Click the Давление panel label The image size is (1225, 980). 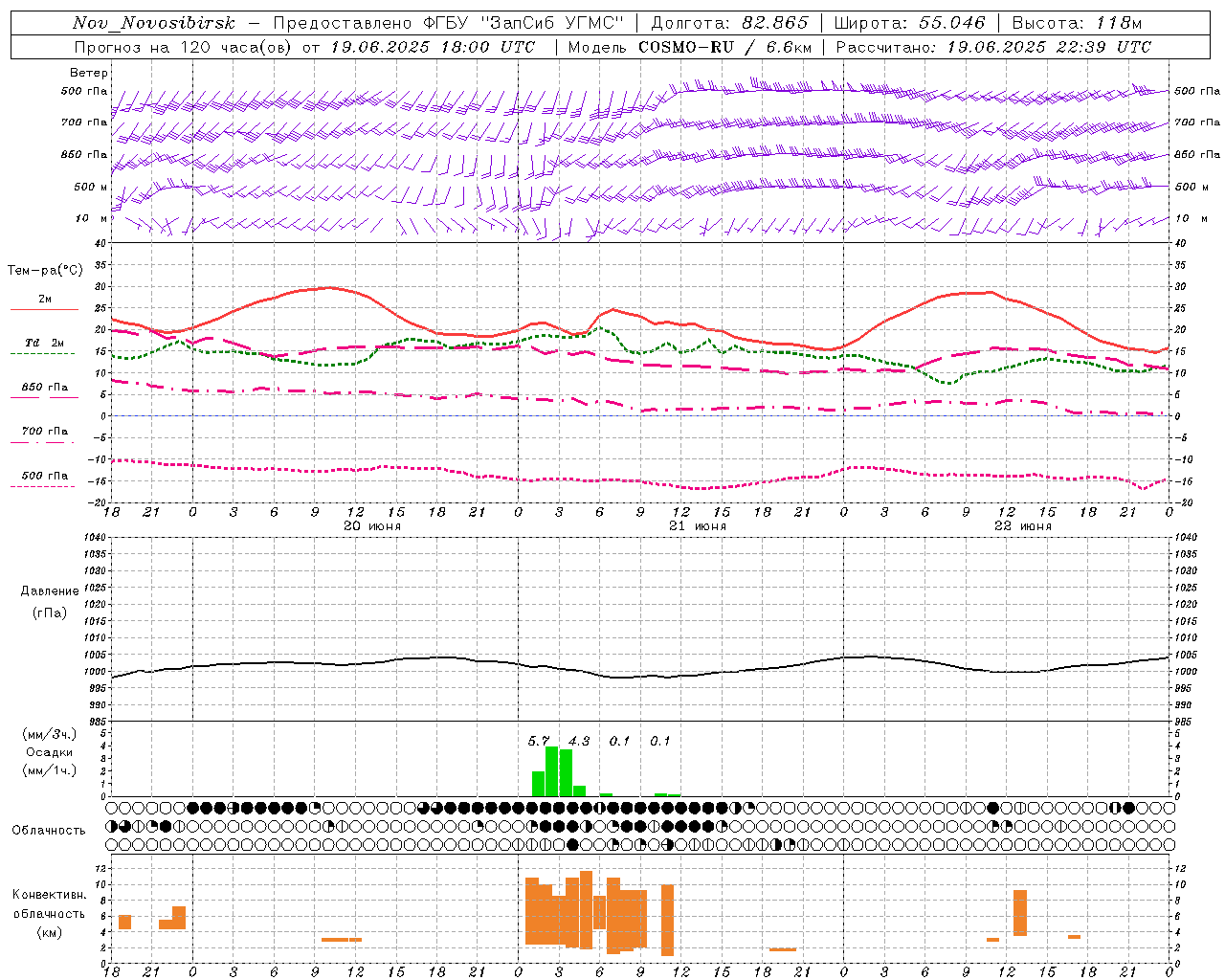pyautogui.click(x=50, y=591)
